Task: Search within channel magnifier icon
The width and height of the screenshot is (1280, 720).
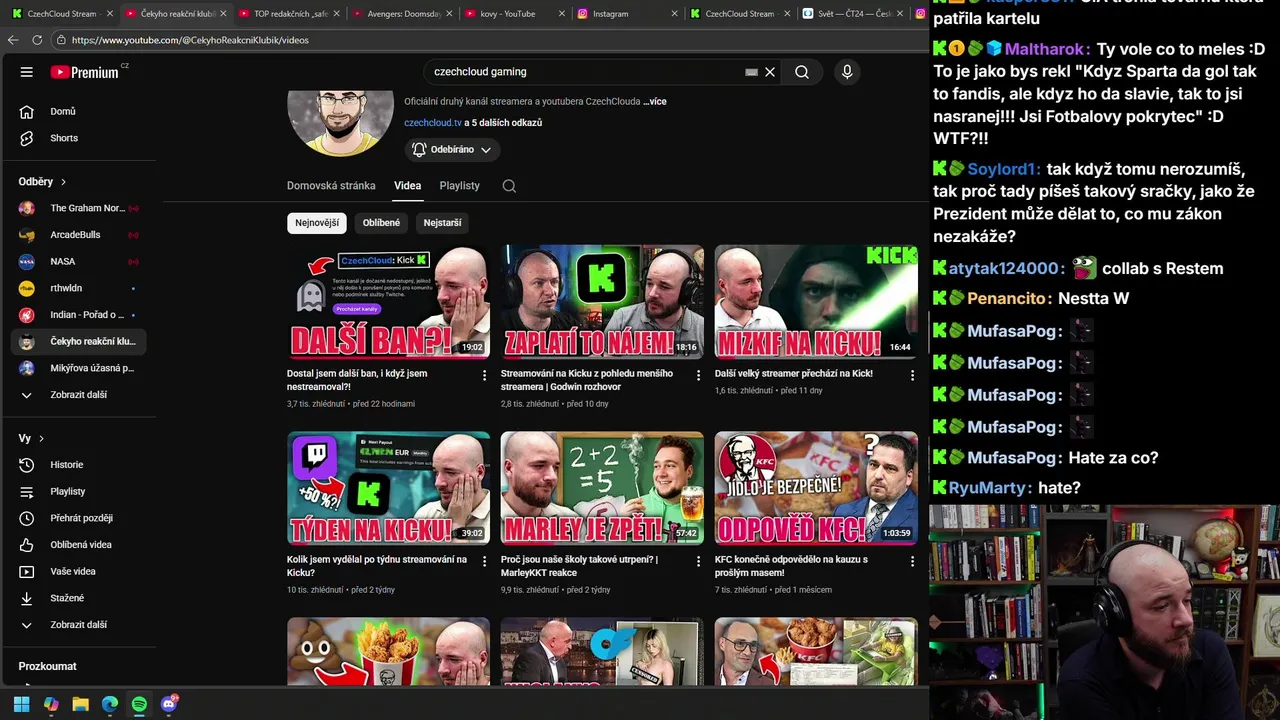Action: click(509, 186)
